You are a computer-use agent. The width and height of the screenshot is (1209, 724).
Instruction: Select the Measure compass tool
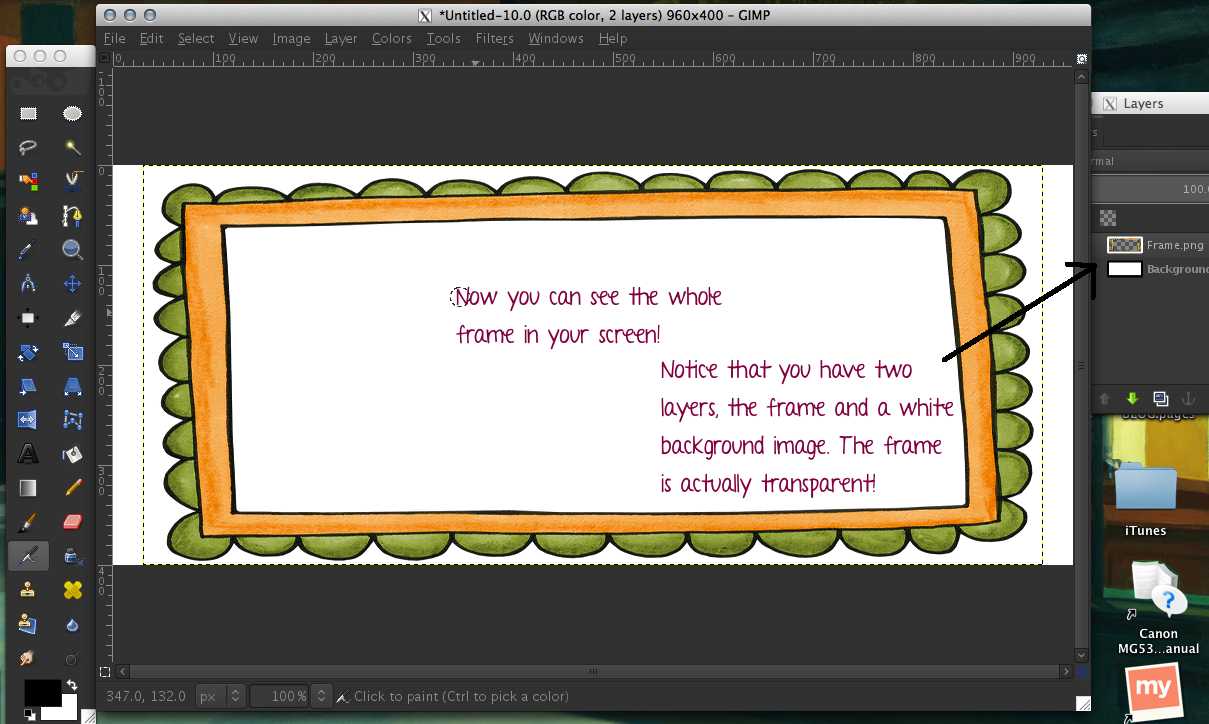29,284
